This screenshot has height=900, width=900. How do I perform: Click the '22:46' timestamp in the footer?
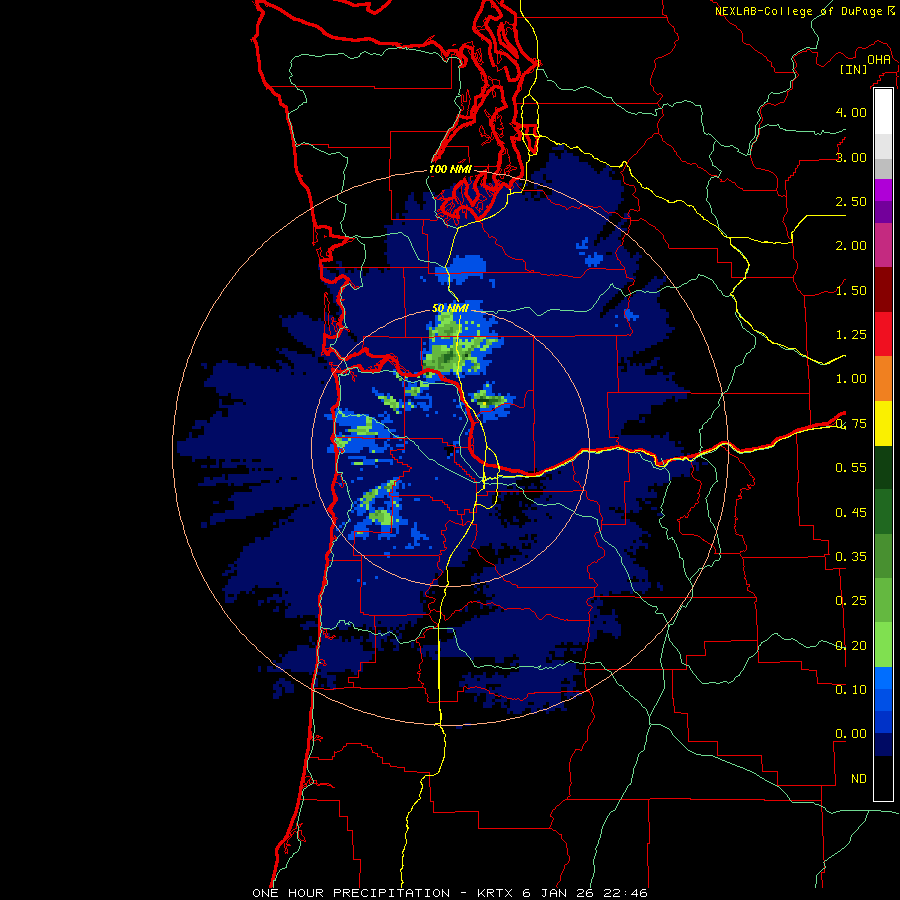(x=628, y=893)
